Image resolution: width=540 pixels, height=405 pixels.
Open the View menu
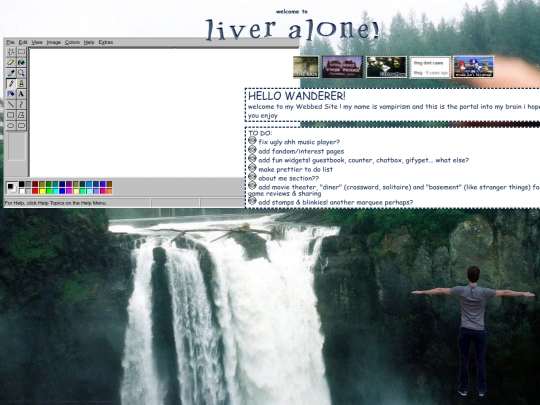click(x=37, y=42)
